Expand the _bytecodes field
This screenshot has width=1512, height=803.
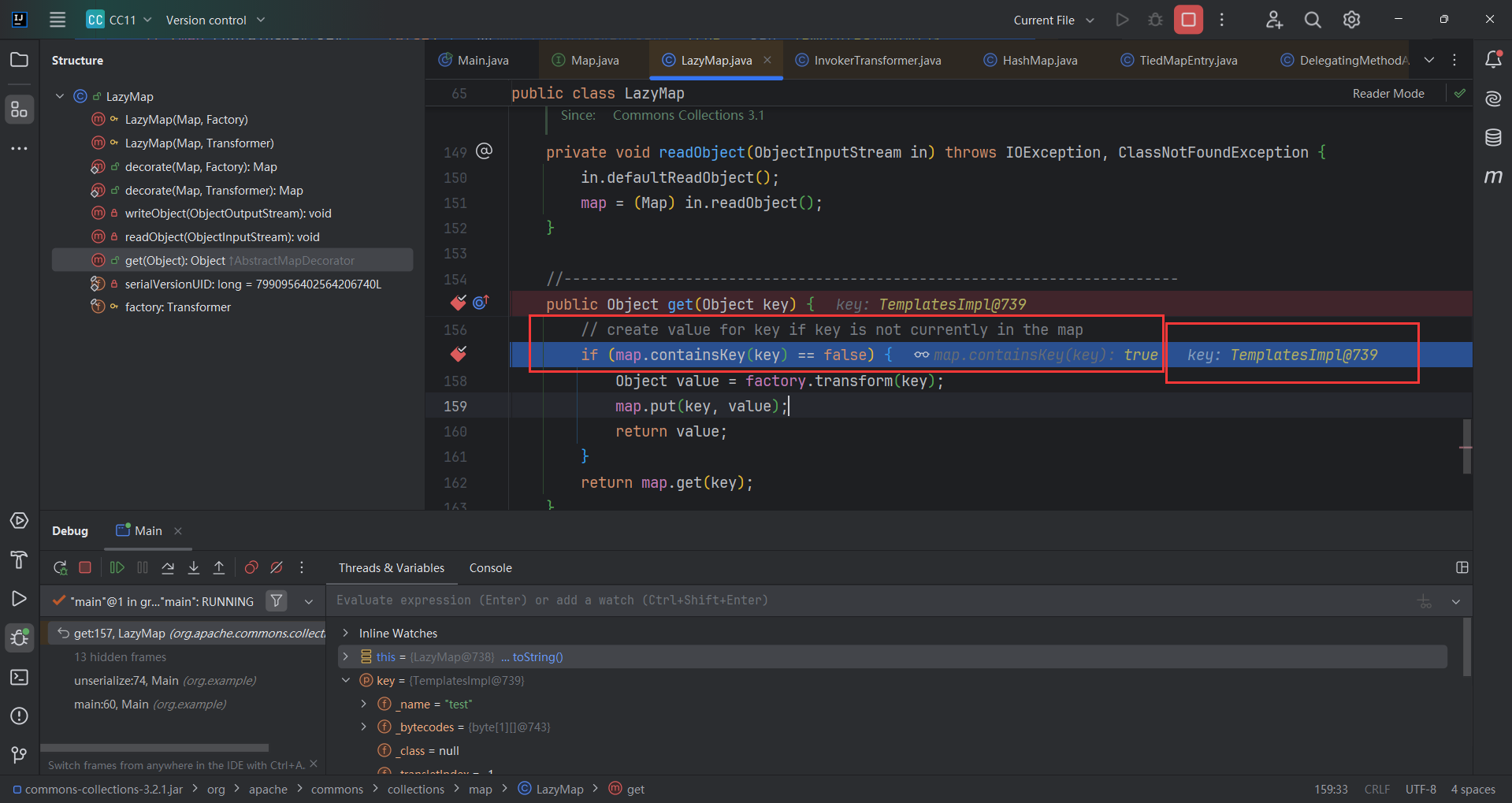point(363,727)
